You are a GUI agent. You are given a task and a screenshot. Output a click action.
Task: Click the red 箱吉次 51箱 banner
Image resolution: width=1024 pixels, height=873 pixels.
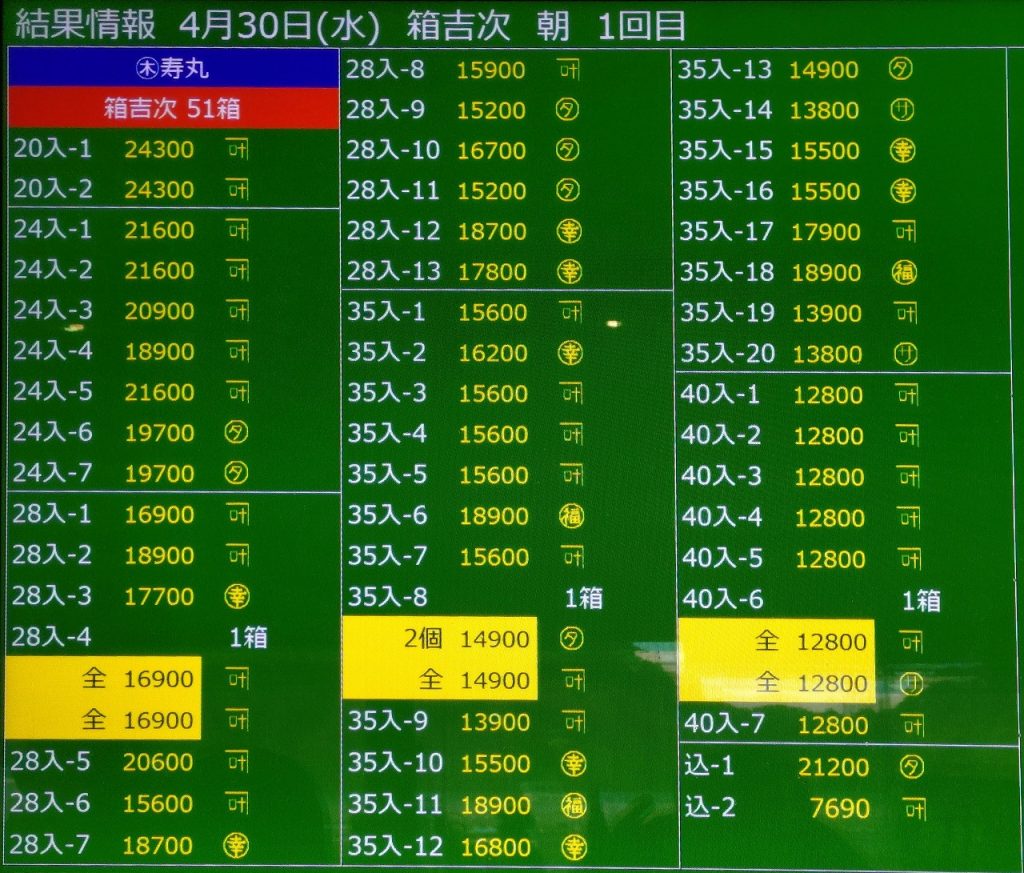click(x=173, y=108)
